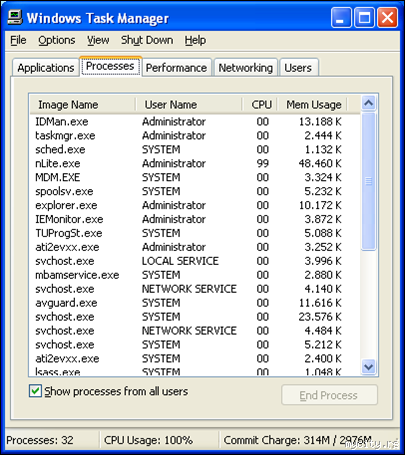Select svchost.exe using 4.140 K memory
The width and height of the screenshot is (405, 455).
(195, 289)
